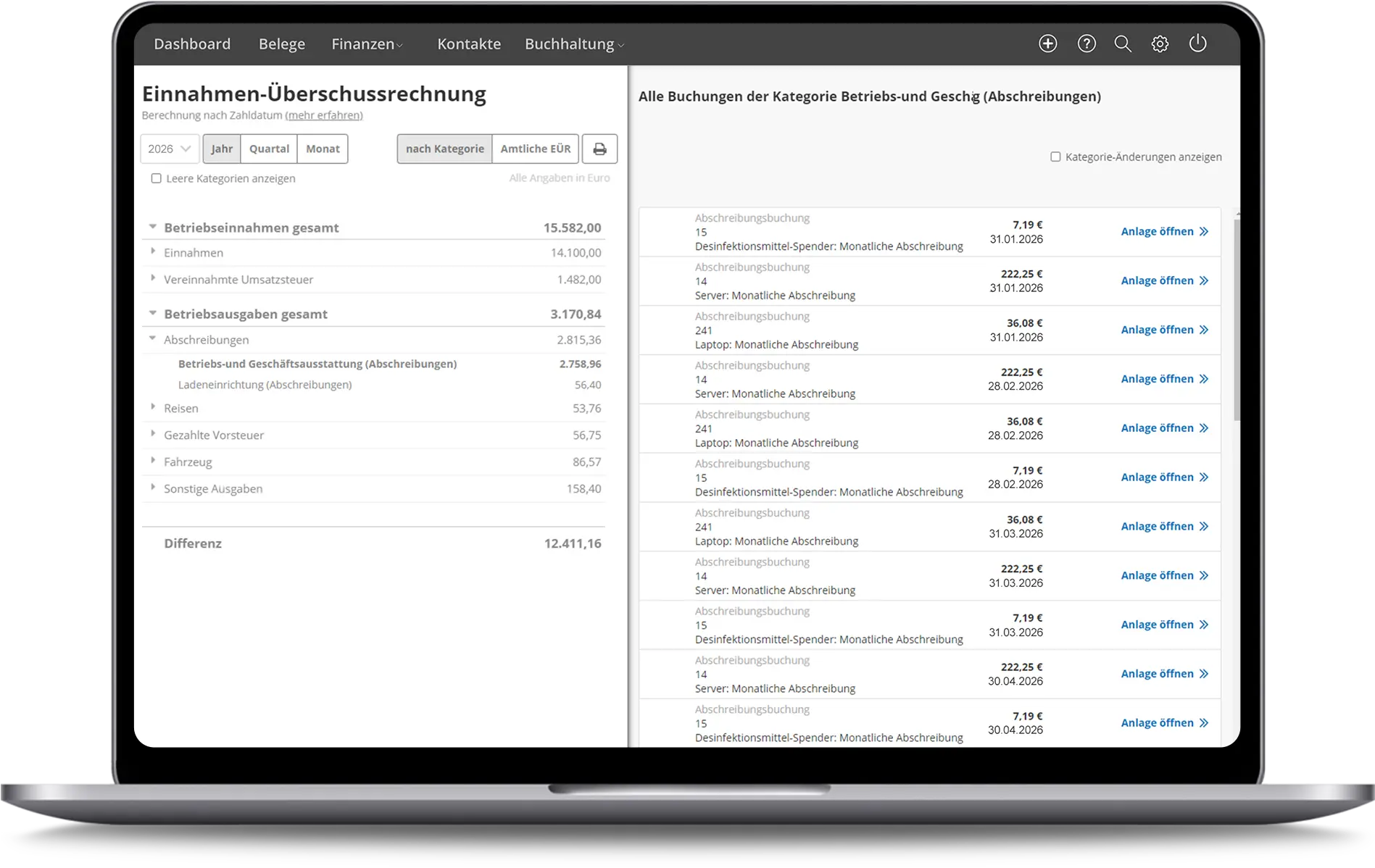Open Anlage for Server booking 28.02.2026
This screenshot has height=868, width=1375.
pyautogui.click(x=1165, y=379)
